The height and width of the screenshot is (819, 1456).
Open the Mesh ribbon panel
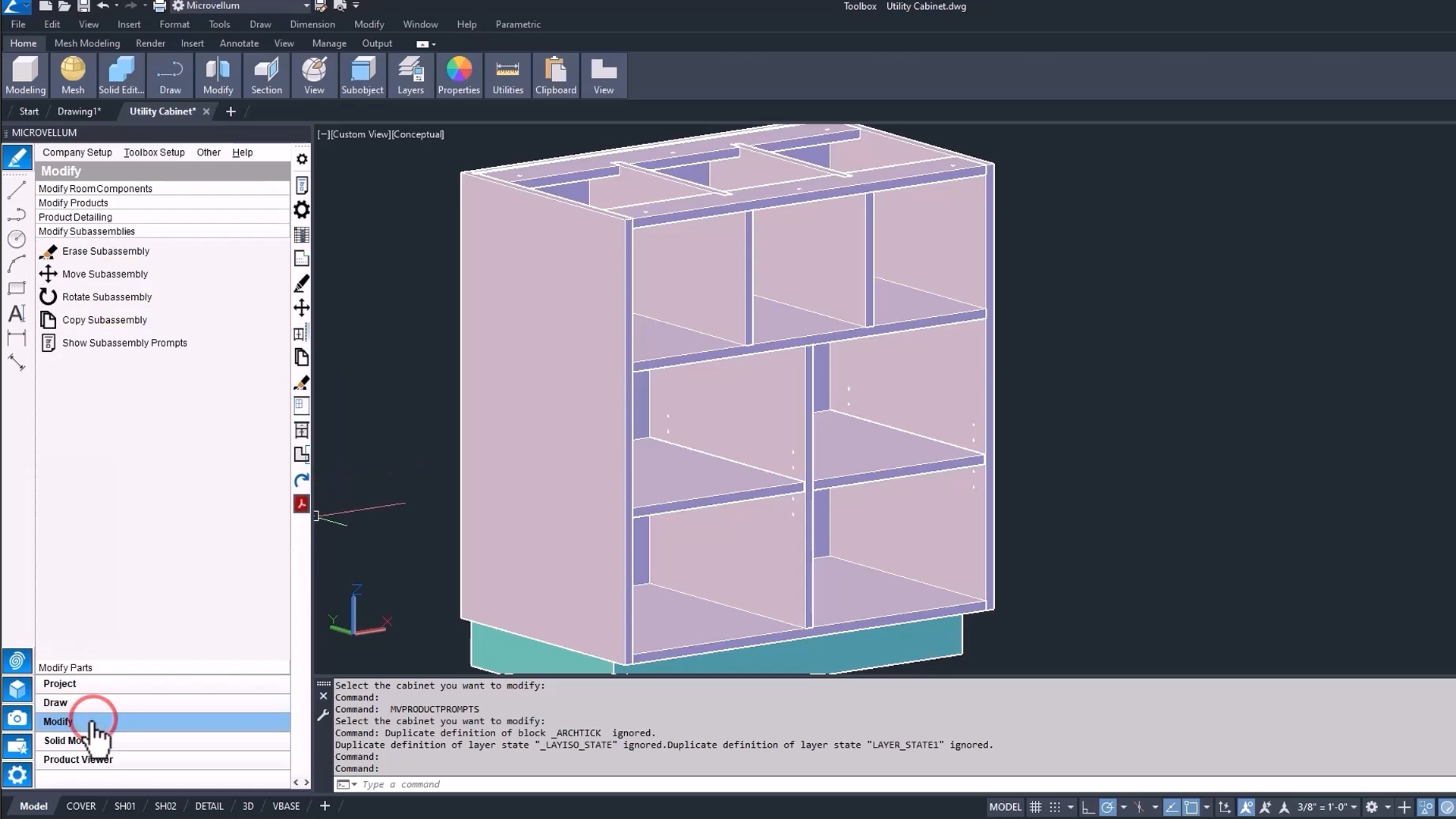click(73, 76)
